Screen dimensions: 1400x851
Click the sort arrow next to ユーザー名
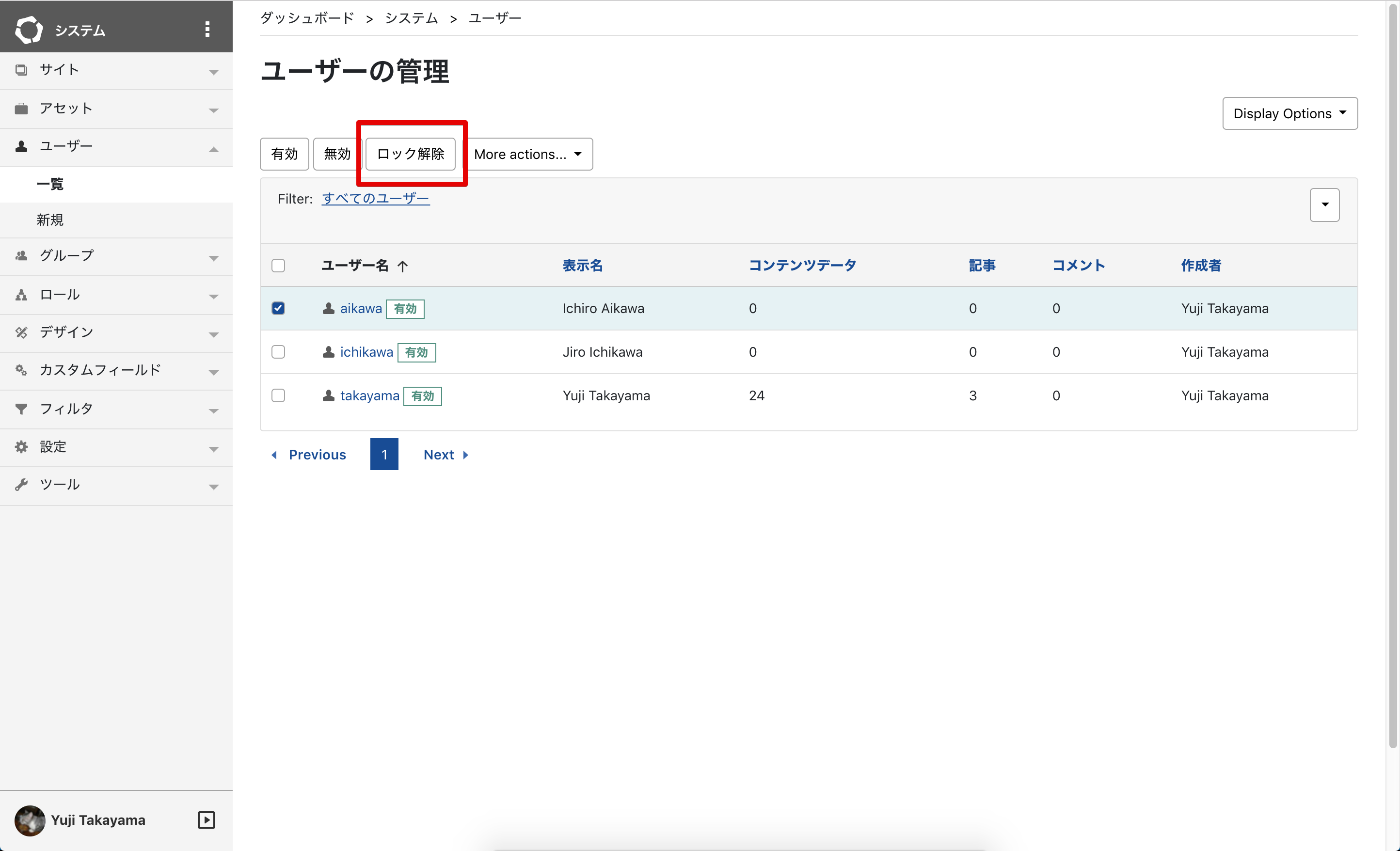click(402, 266)
